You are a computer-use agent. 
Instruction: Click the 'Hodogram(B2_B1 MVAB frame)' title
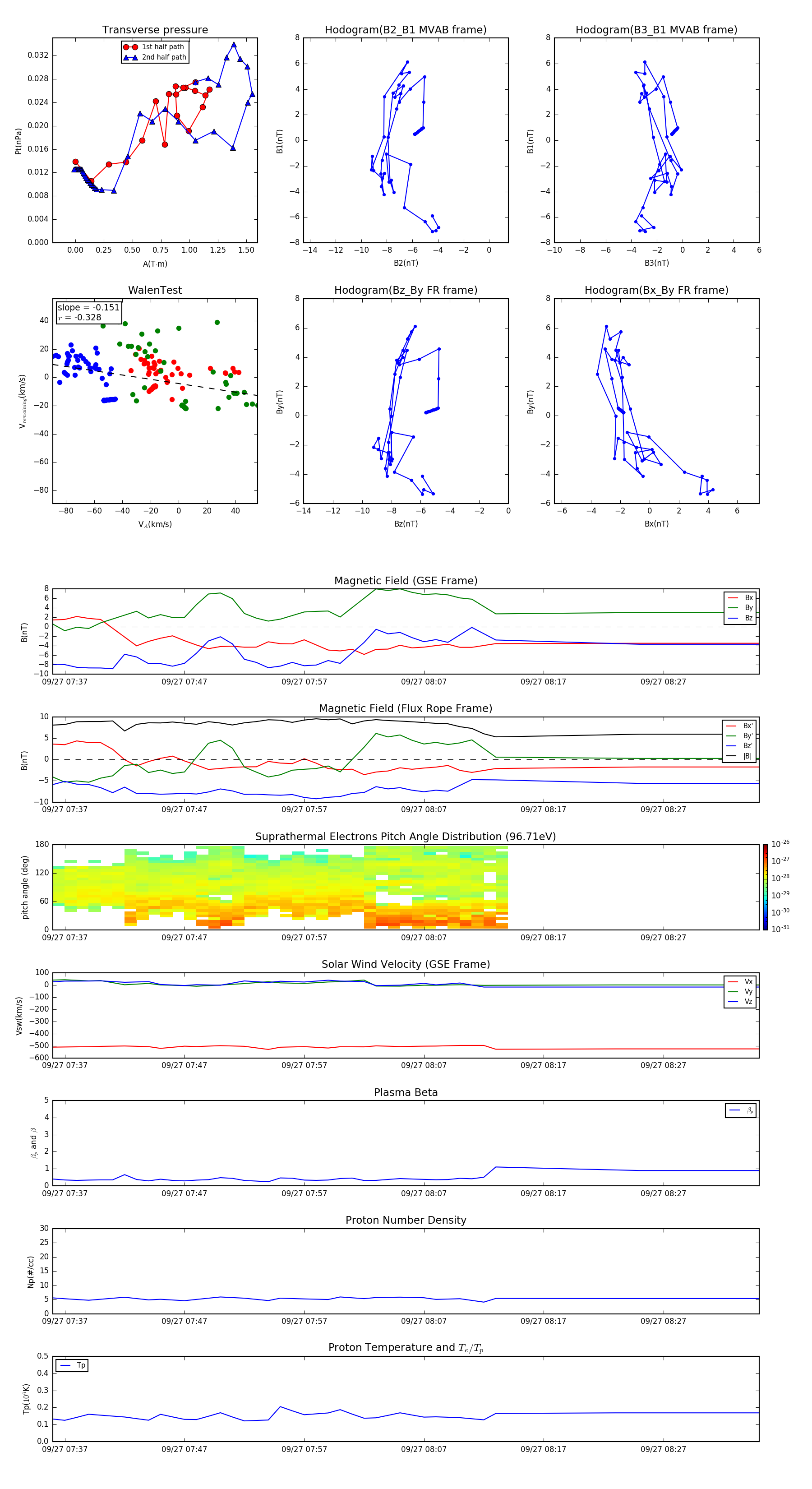(406, 30)
